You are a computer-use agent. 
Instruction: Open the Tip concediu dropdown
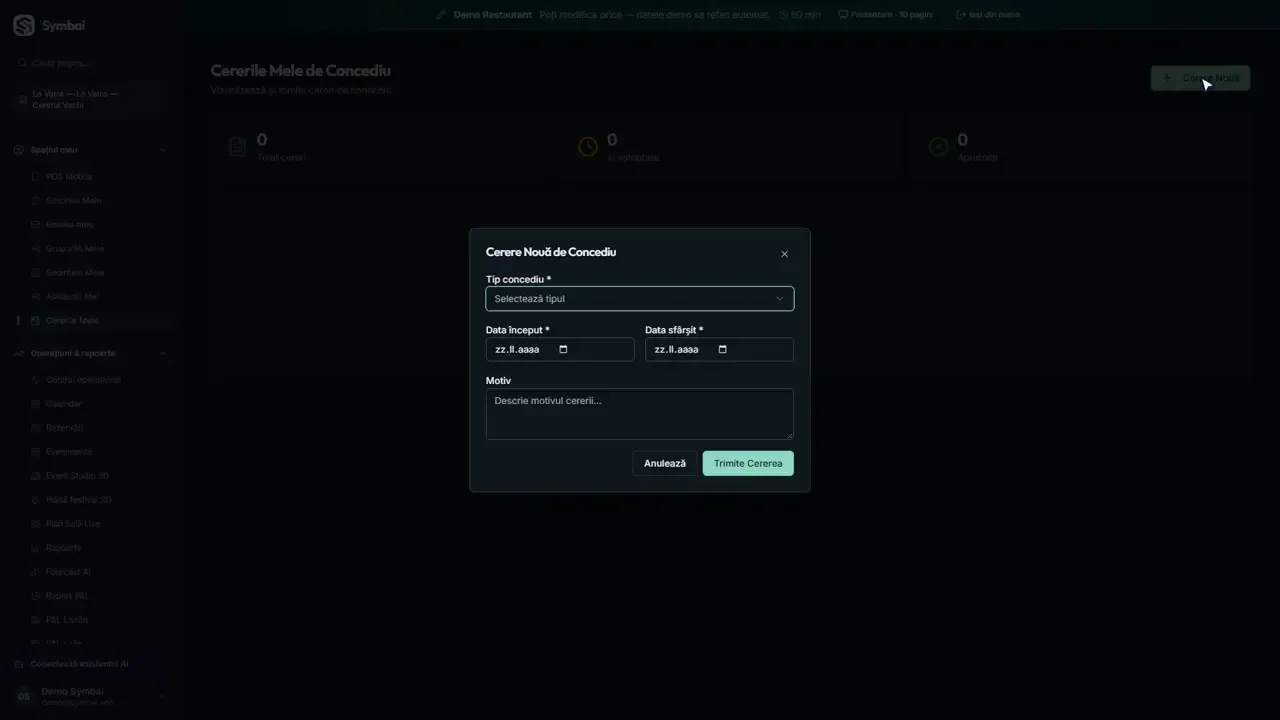click(640, 299)
